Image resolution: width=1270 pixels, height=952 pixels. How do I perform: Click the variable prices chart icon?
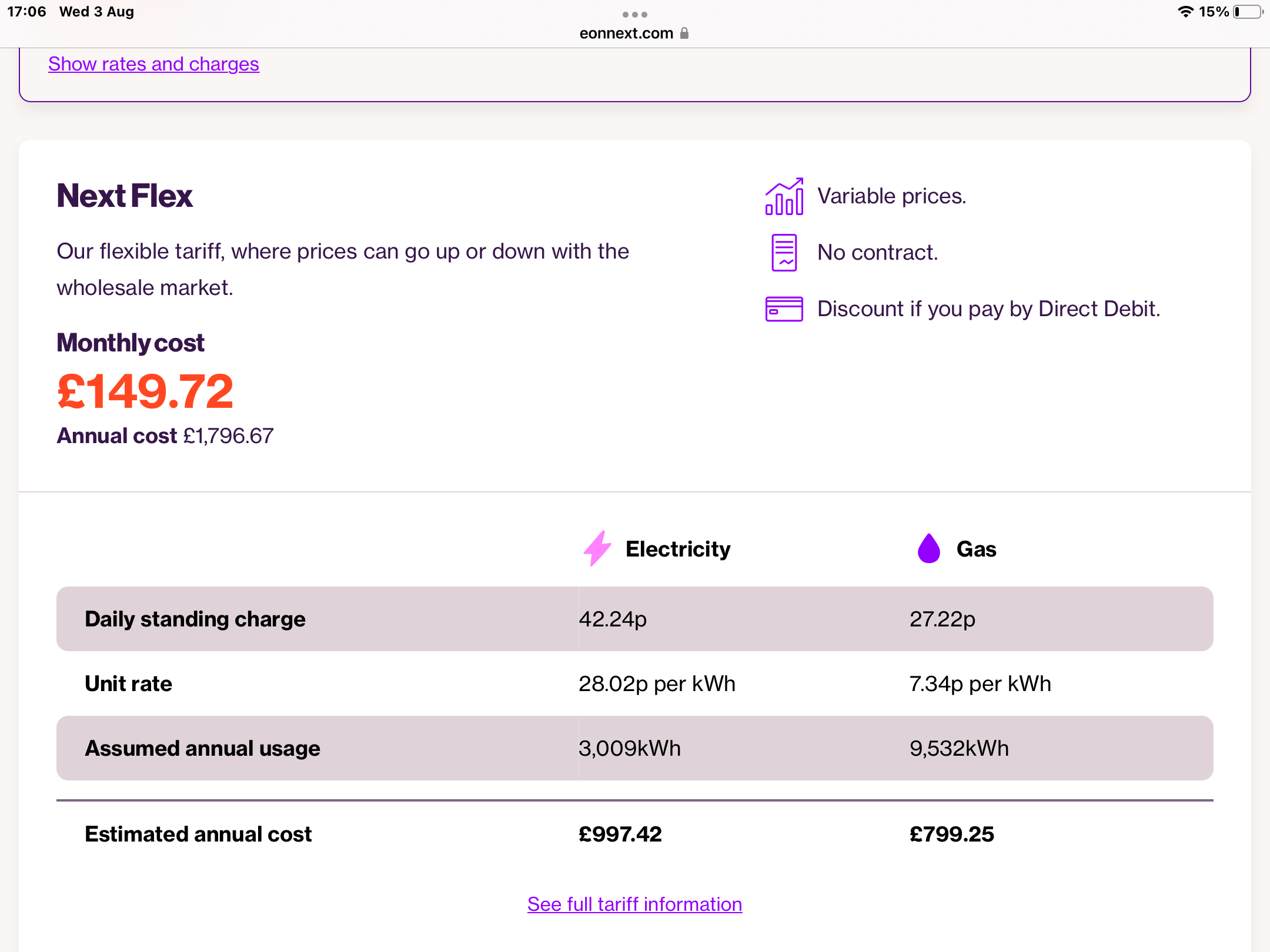784,196
